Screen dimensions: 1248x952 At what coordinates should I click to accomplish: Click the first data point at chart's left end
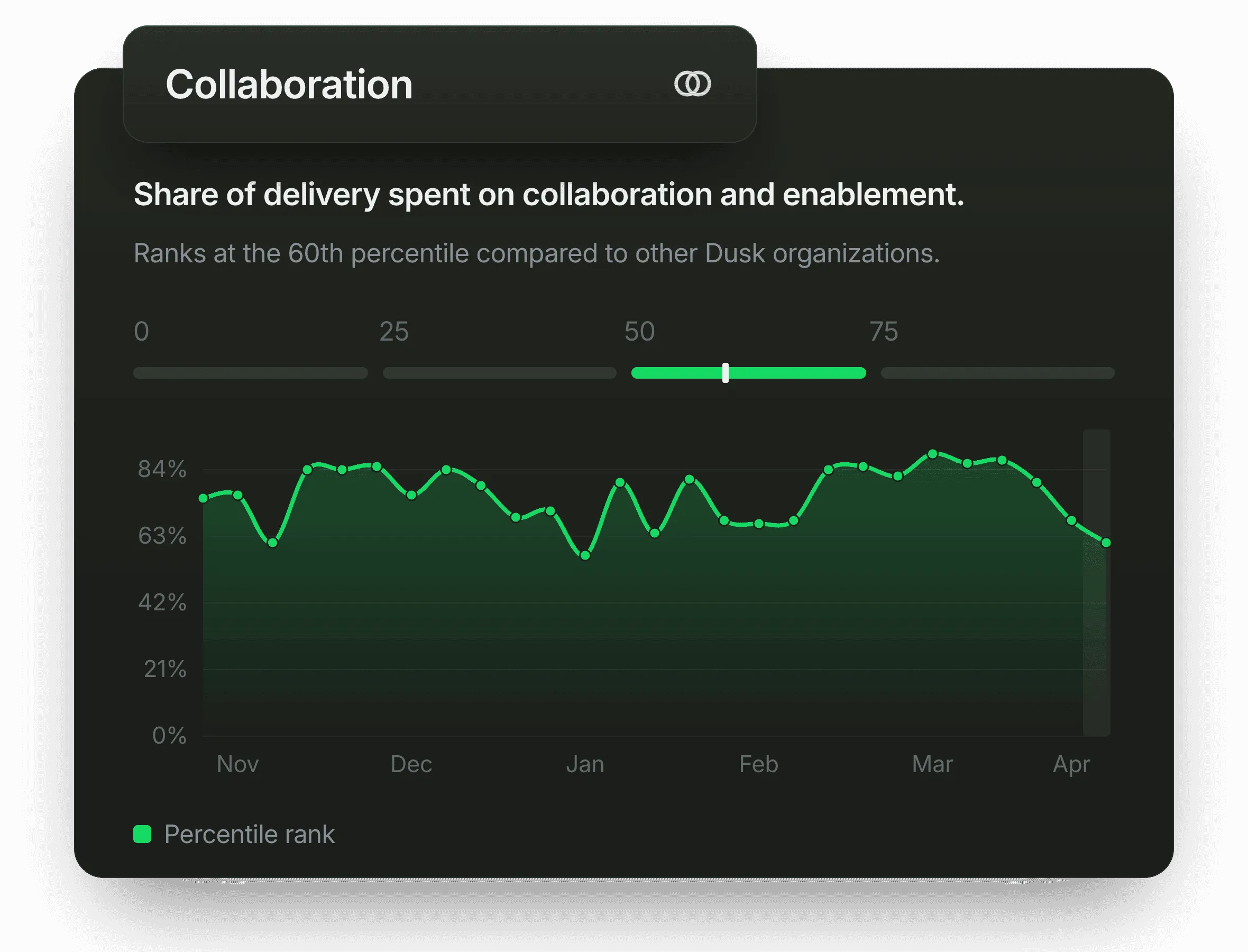click(204, 499)
